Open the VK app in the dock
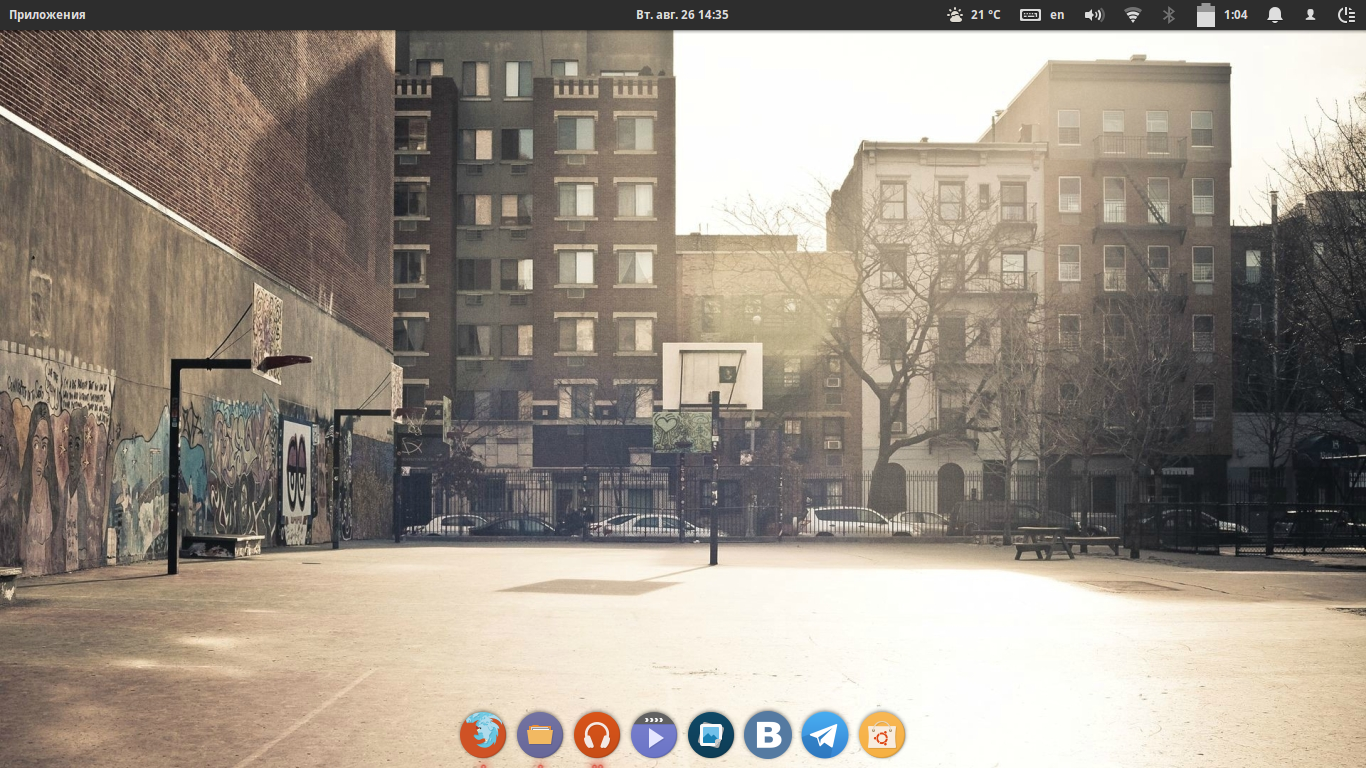Image resolution: width=1366 pixels, height=768 pixels. (x=768, y=736)
